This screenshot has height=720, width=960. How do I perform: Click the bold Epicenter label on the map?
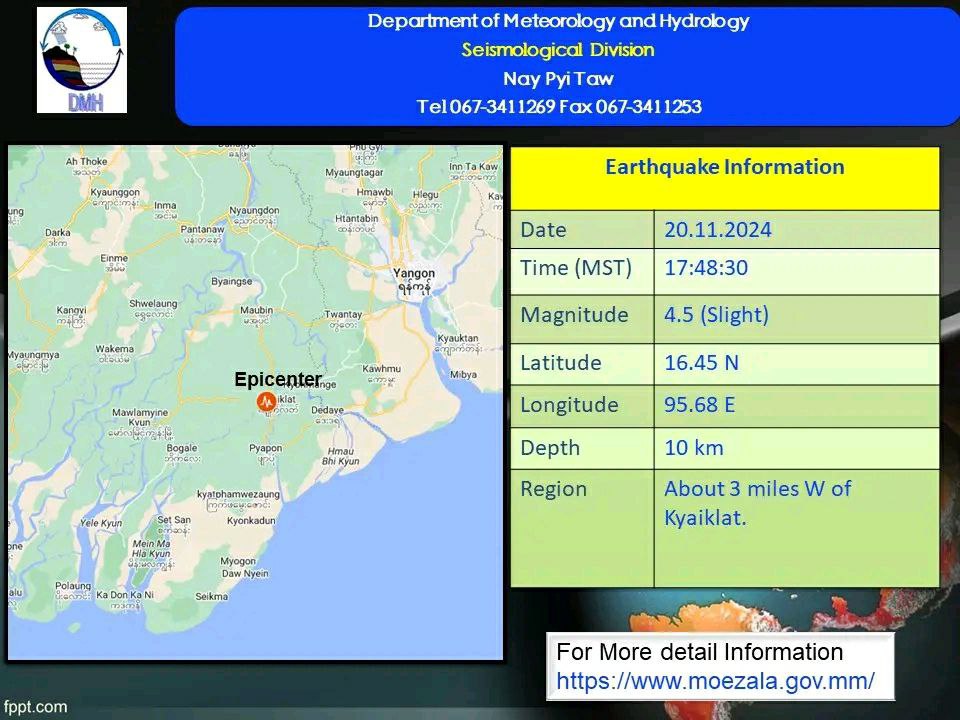278,380
